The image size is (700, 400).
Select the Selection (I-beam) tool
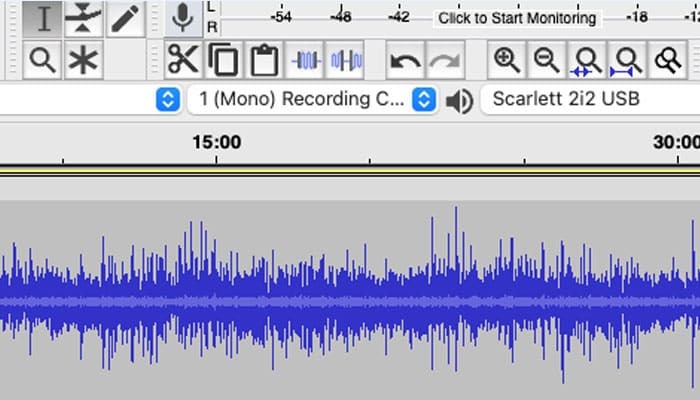[x=43, y=19]
